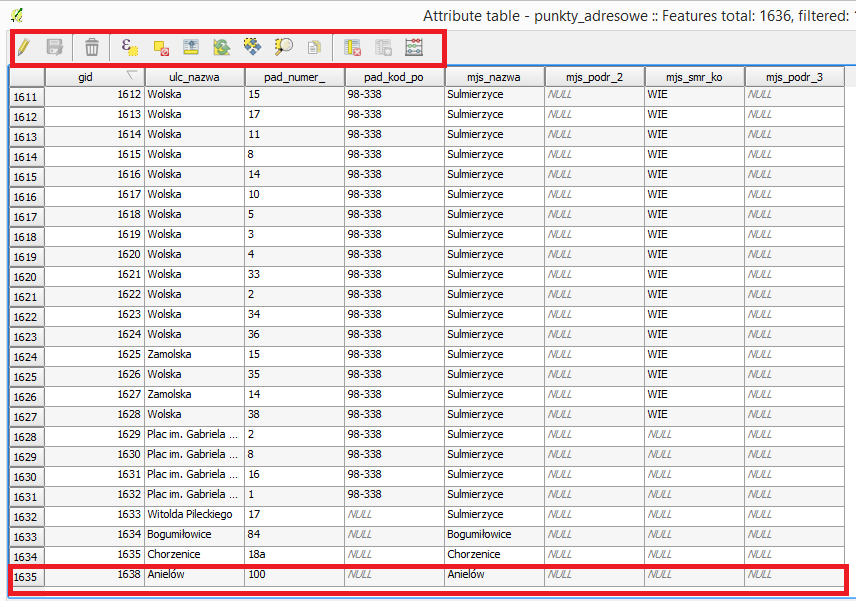Viewport: 856px width, 601px height.
Task: Click the New column icon
Action: (383, 47)
